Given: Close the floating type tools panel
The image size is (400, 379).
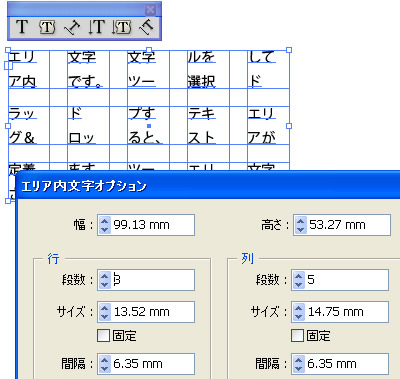Looking at the screenshot, I should (x=151, y=10).
